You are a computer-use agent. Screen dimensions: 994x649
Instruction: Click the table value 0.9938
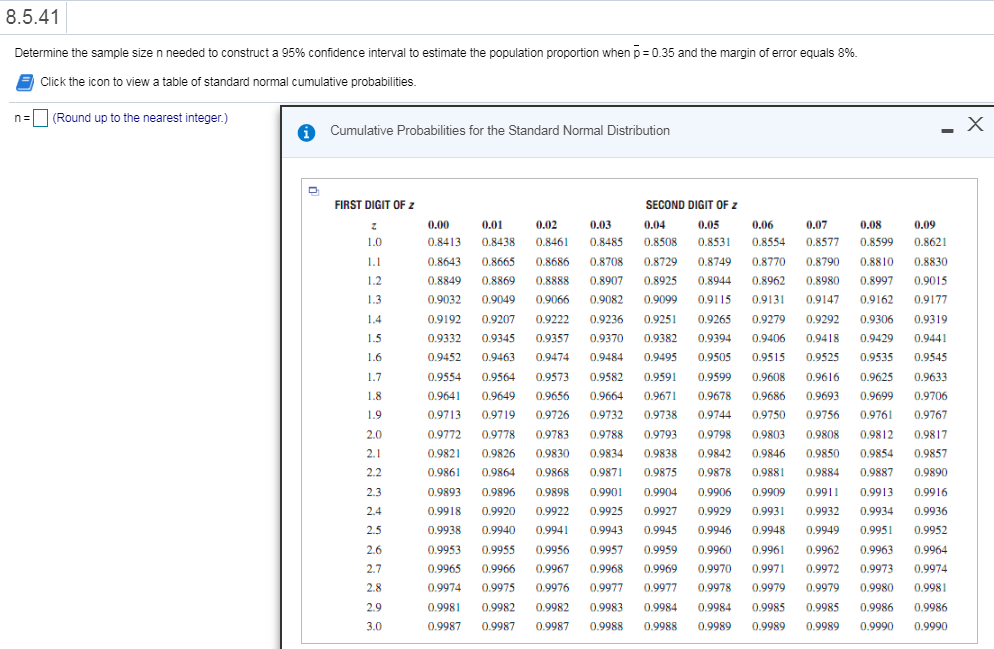[x=444, y=530]
